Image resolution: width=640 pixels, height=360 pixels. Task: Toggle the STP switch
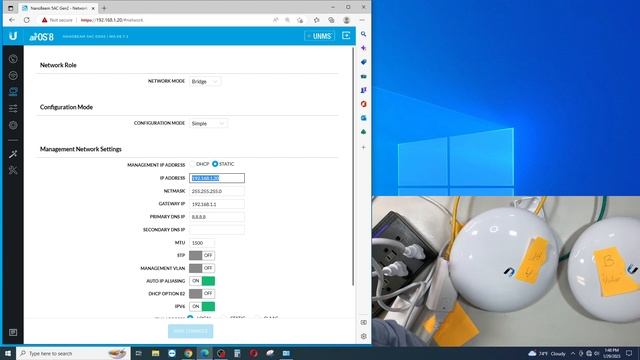click(202, 256)
